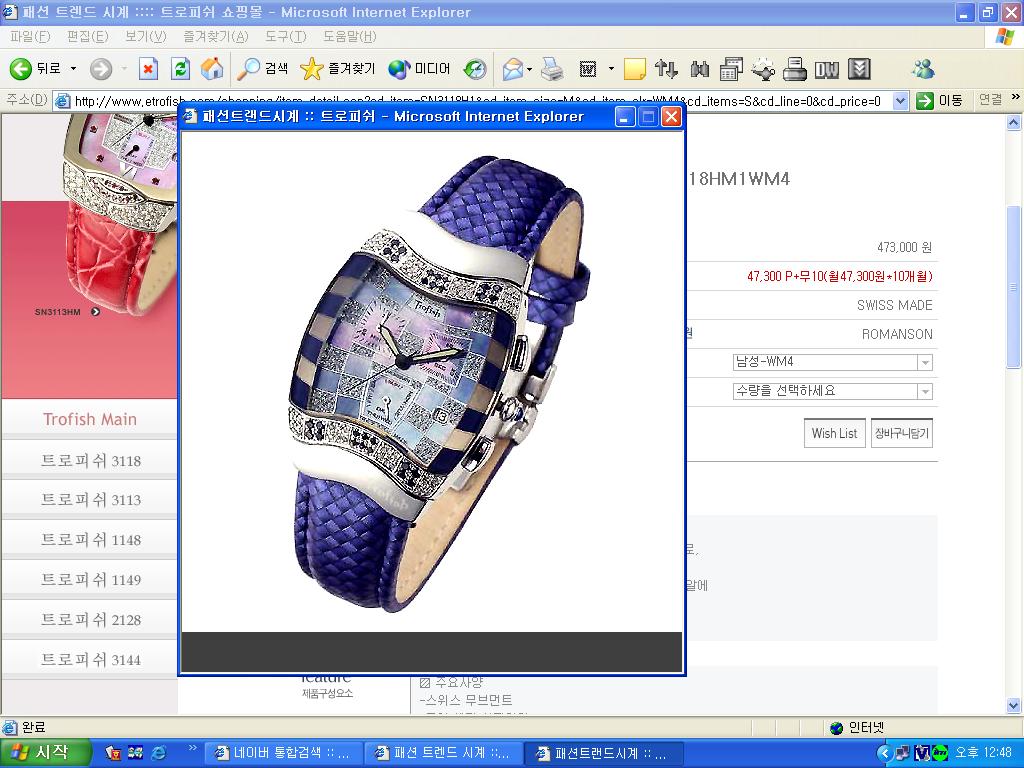The height and width of the screenshot is (768, 1024).
Task: Open the Back button history dropdown arrow
Action: 73,69
